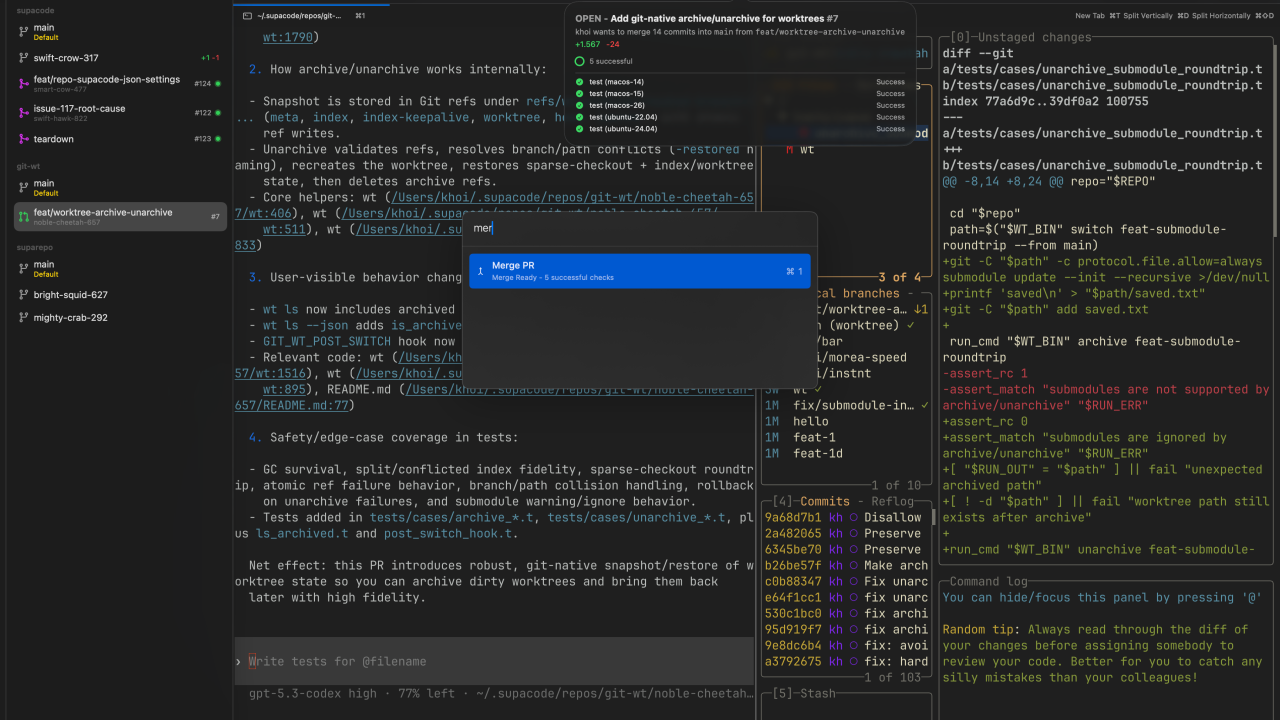Select the swift-crow-317 worktree

tap(121, 58)
